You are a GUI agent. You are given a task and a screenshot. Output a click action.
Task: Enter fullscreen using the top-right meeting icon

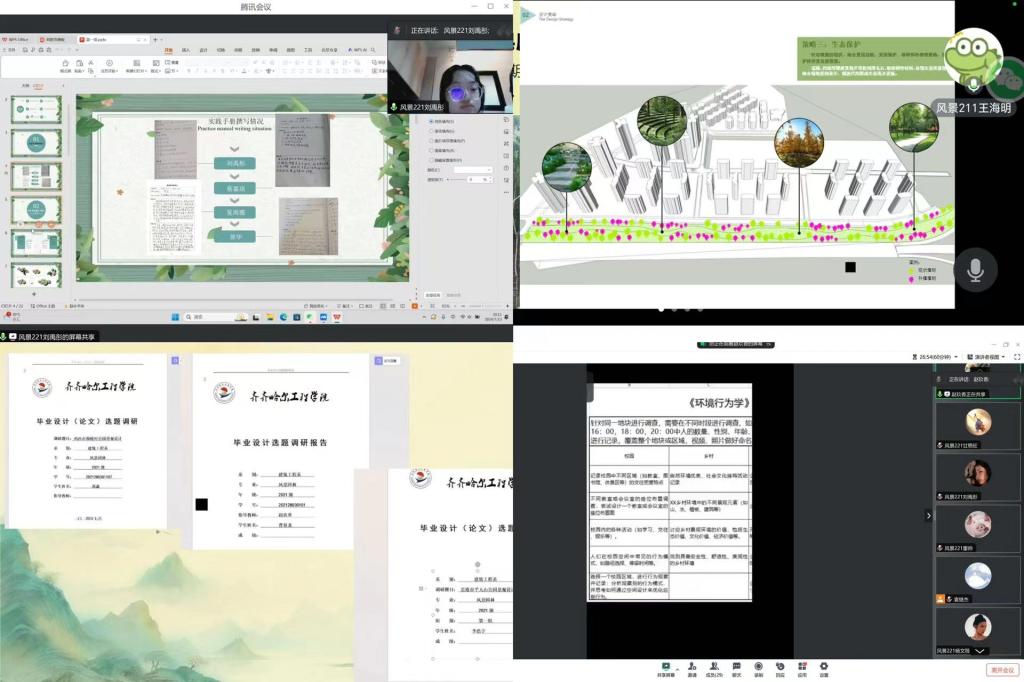1017,356
